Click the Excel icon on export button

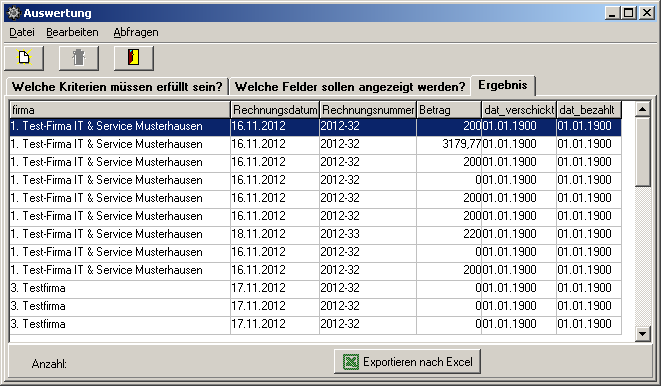(351, 362)
